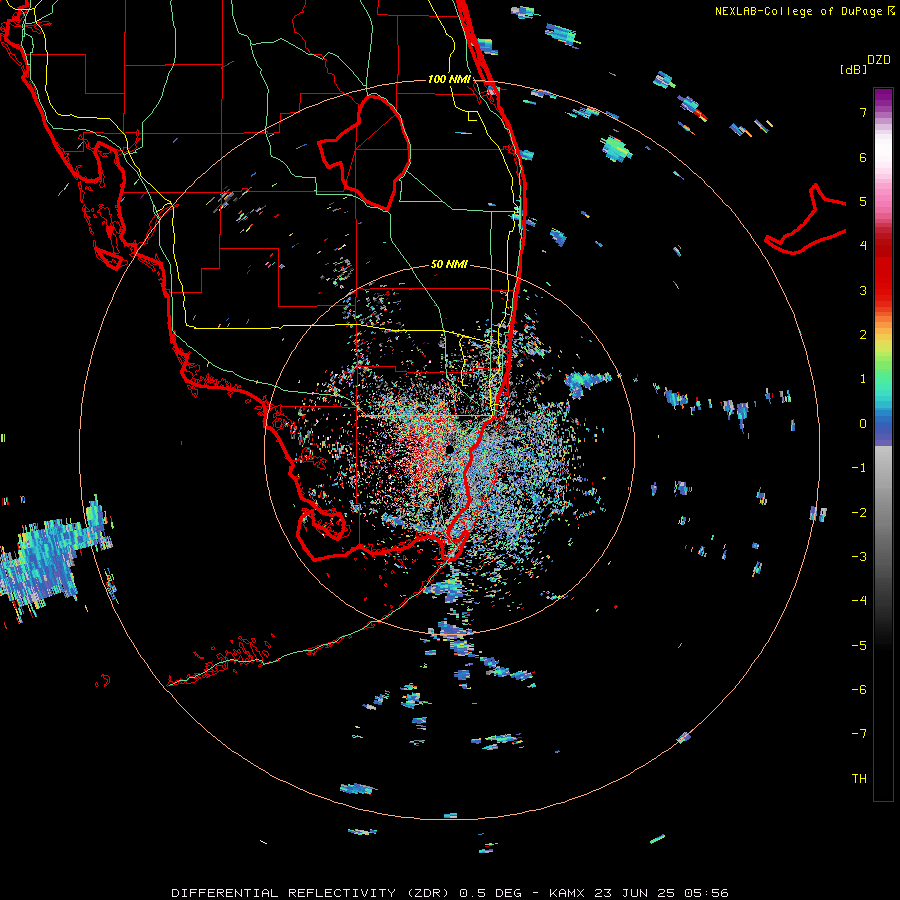Click the colorbar value label 5
The height and width of the screenshot is (900, 900).
tap(863, 201)
